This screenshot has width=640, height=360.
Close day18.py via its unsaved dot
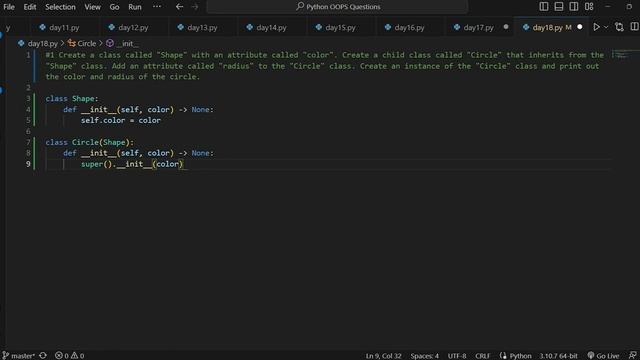[x=580, y=27]
